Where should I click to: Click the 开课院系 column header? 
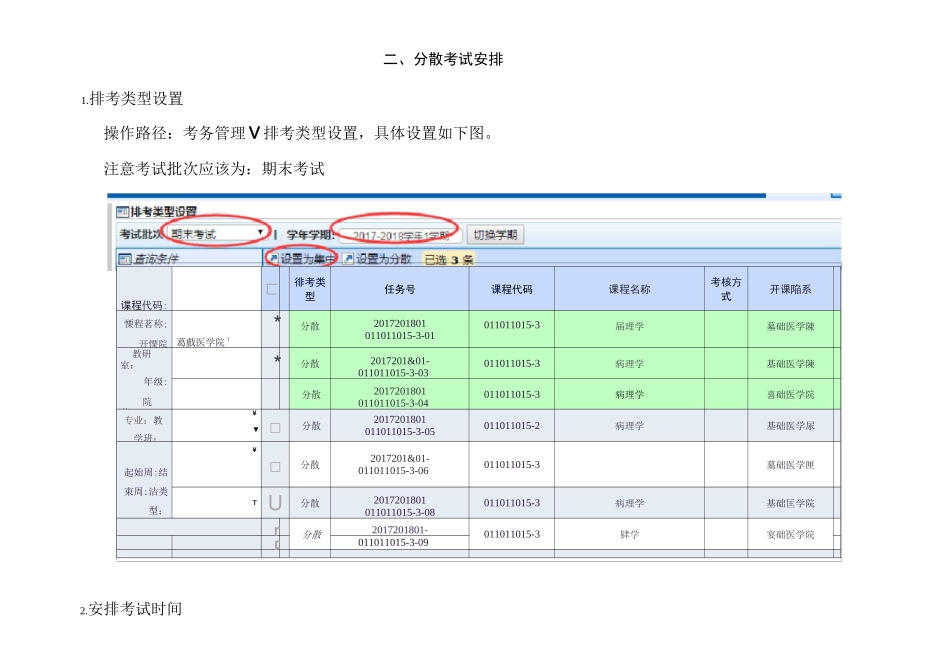(790, 289)
